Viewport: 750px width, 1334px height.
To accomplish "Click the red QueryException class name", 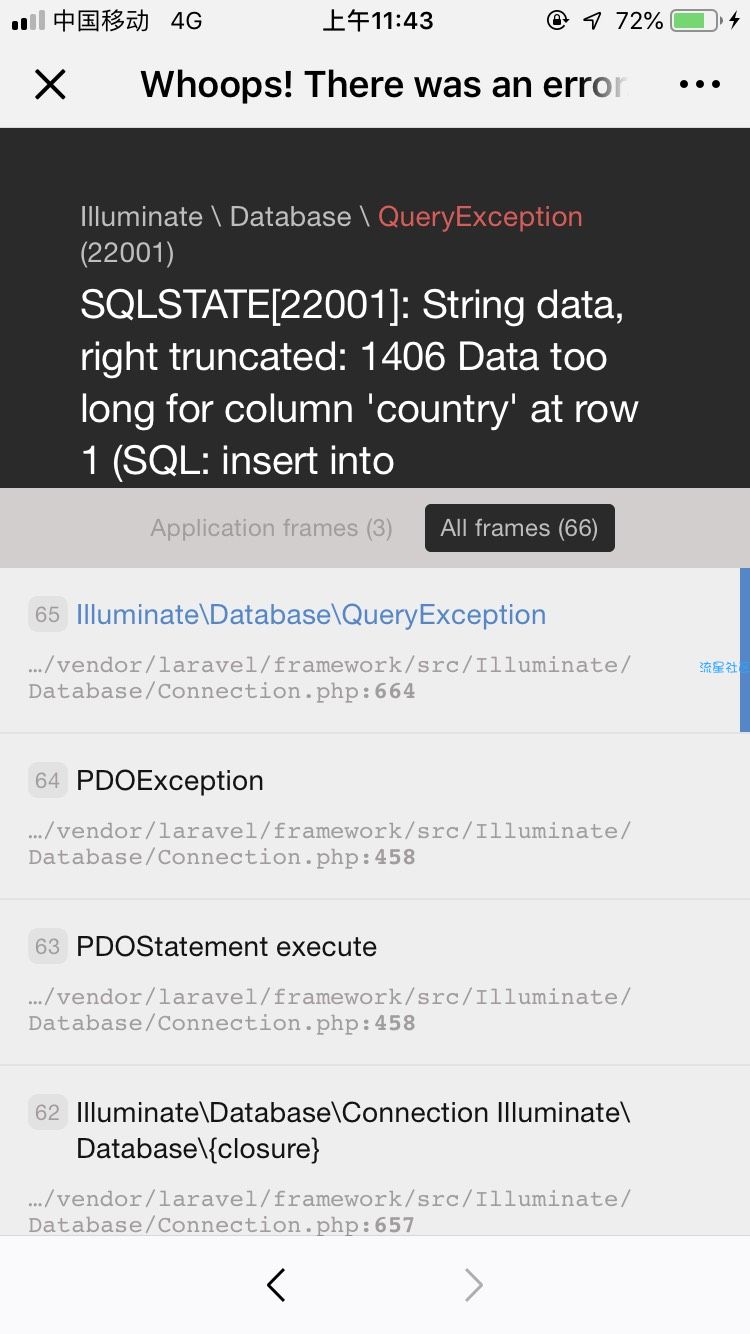I will [x=480, y=217].
